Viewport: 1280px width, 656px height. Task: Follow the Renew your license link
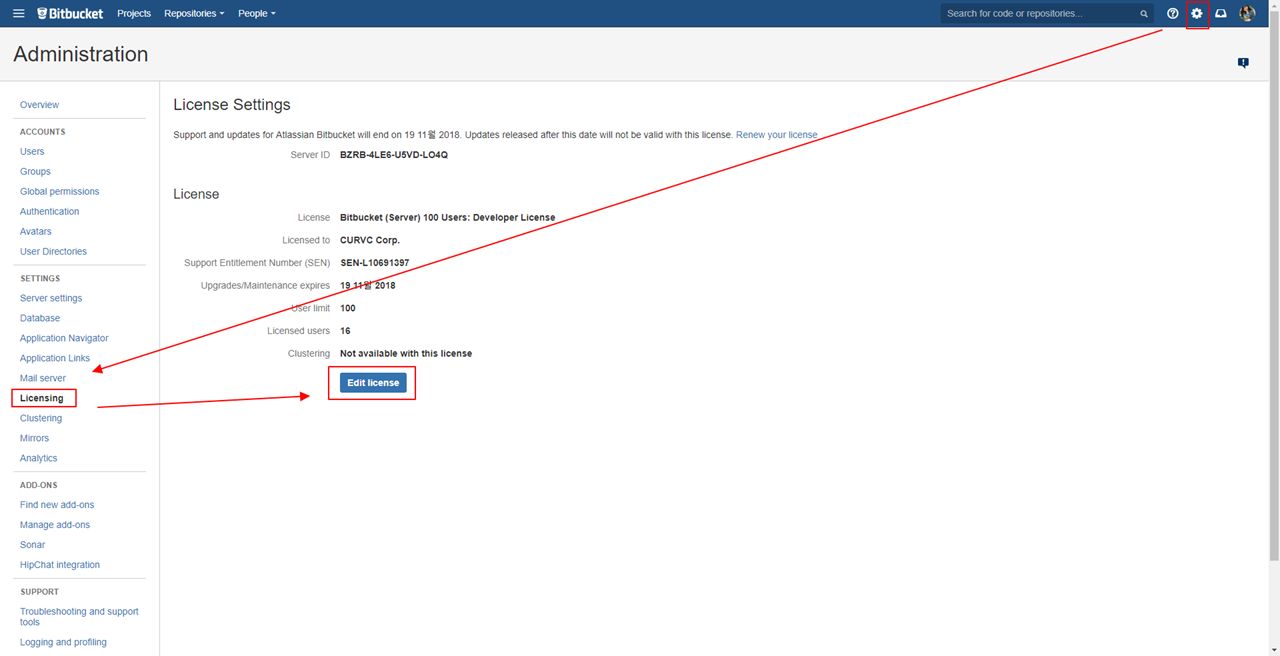[x=777, y=135]
